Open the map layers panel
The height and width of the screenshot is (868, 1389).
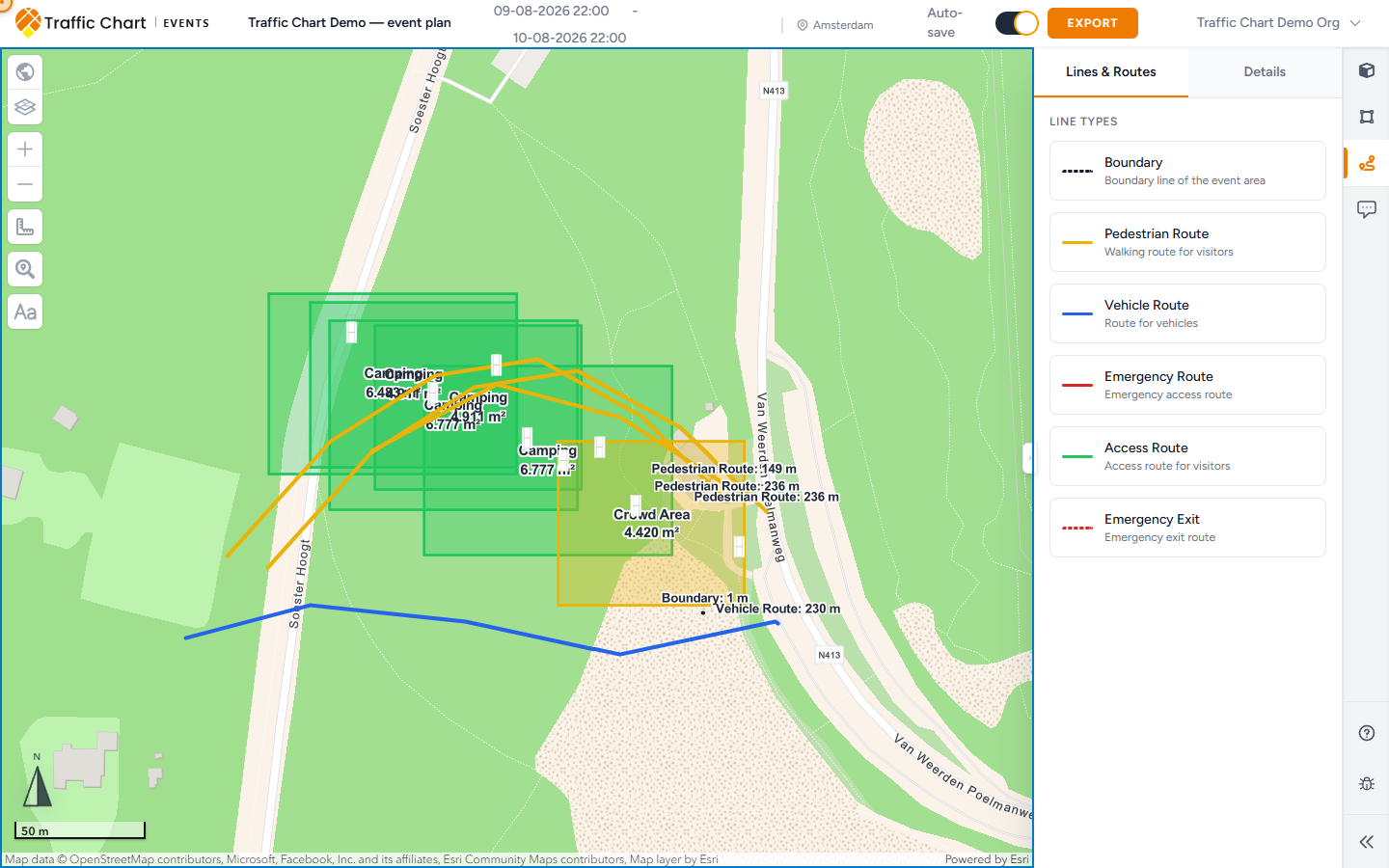[x=25, y=107]
